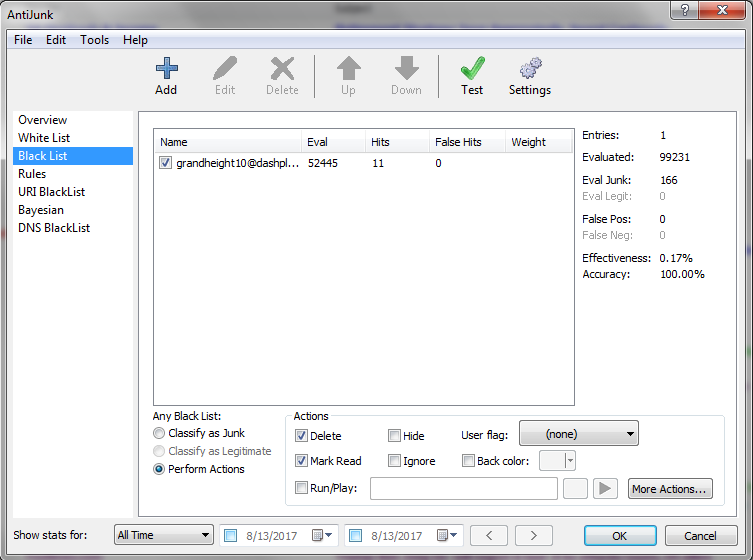The width and height of the screenshot is (753, 560).
Task: Click the Delete X toolbar icon
Action: 282,68
